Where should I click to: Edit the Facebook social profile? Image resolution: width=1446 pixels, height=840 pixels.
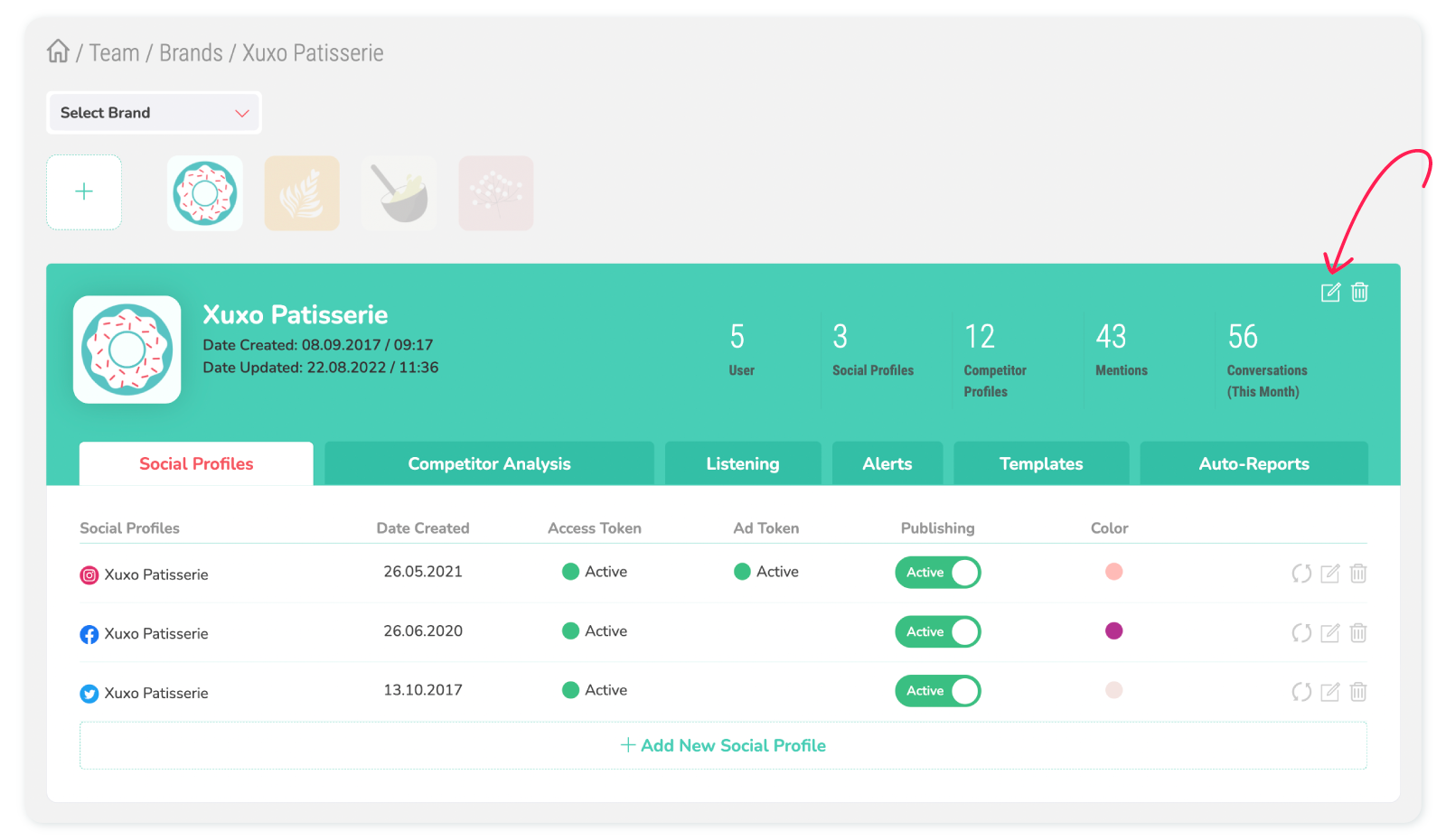click(1330, 633)
